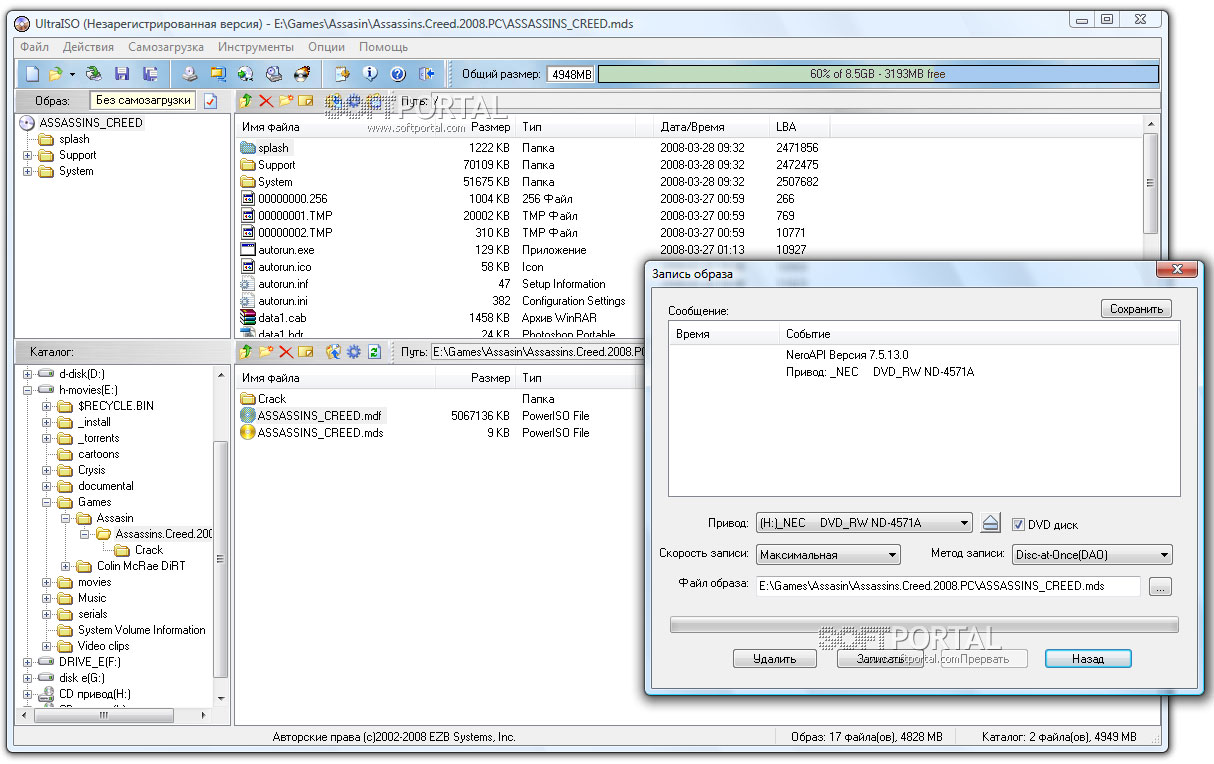Toggle the DVD диск checkbox
This screenshot has height=764, width=1214.
(x=1018, y=524)
